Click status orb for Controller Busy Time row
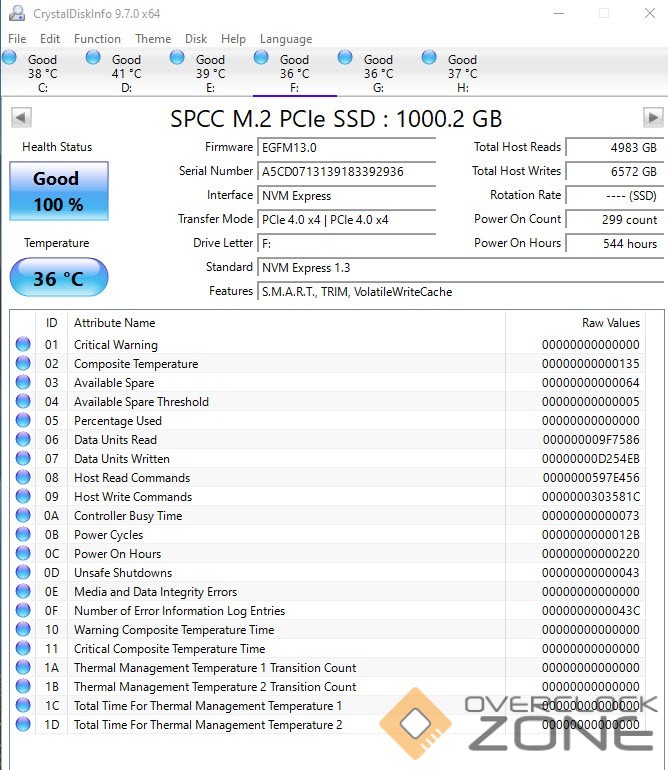Screen dimensions: 668x770 23,515
